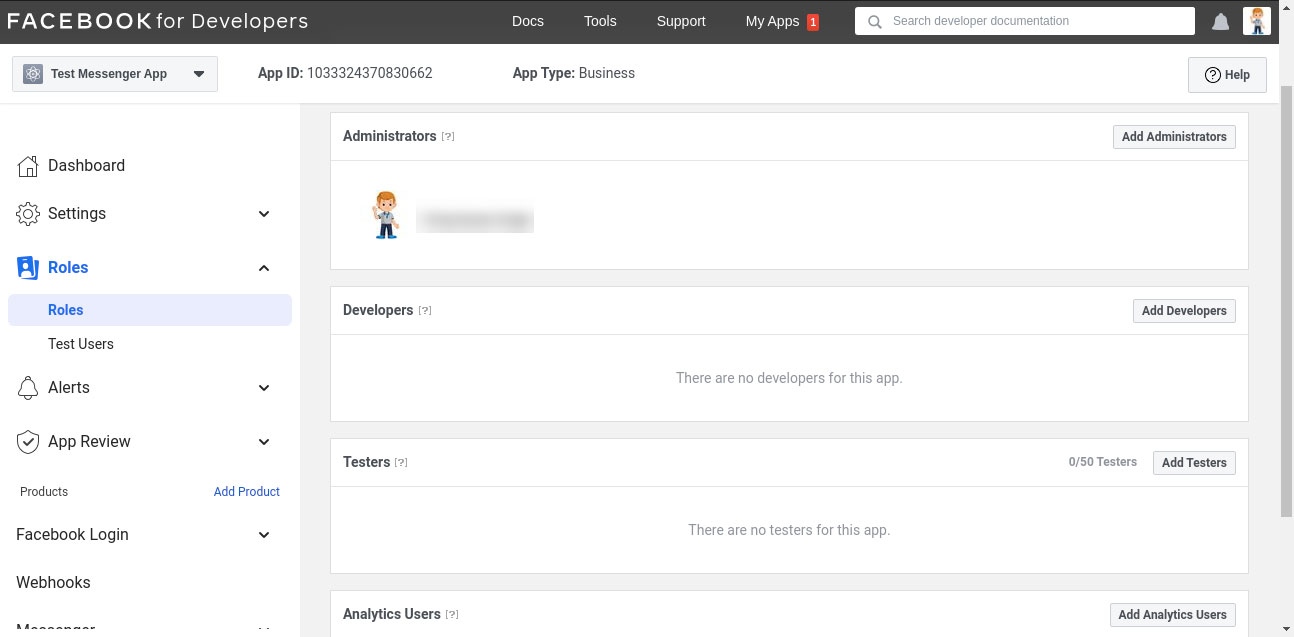1294x637 pixels.
Task: Click the "App Type: Business" text
Action: click(573, 73)
